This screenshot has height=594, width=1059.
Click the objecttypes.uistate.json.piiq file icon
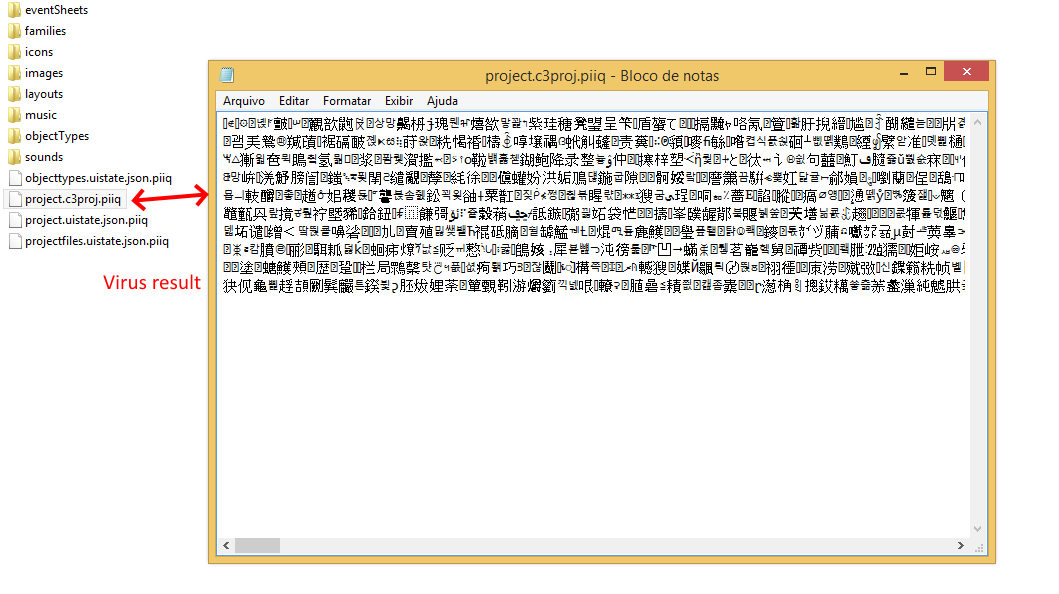coord(15,178)
